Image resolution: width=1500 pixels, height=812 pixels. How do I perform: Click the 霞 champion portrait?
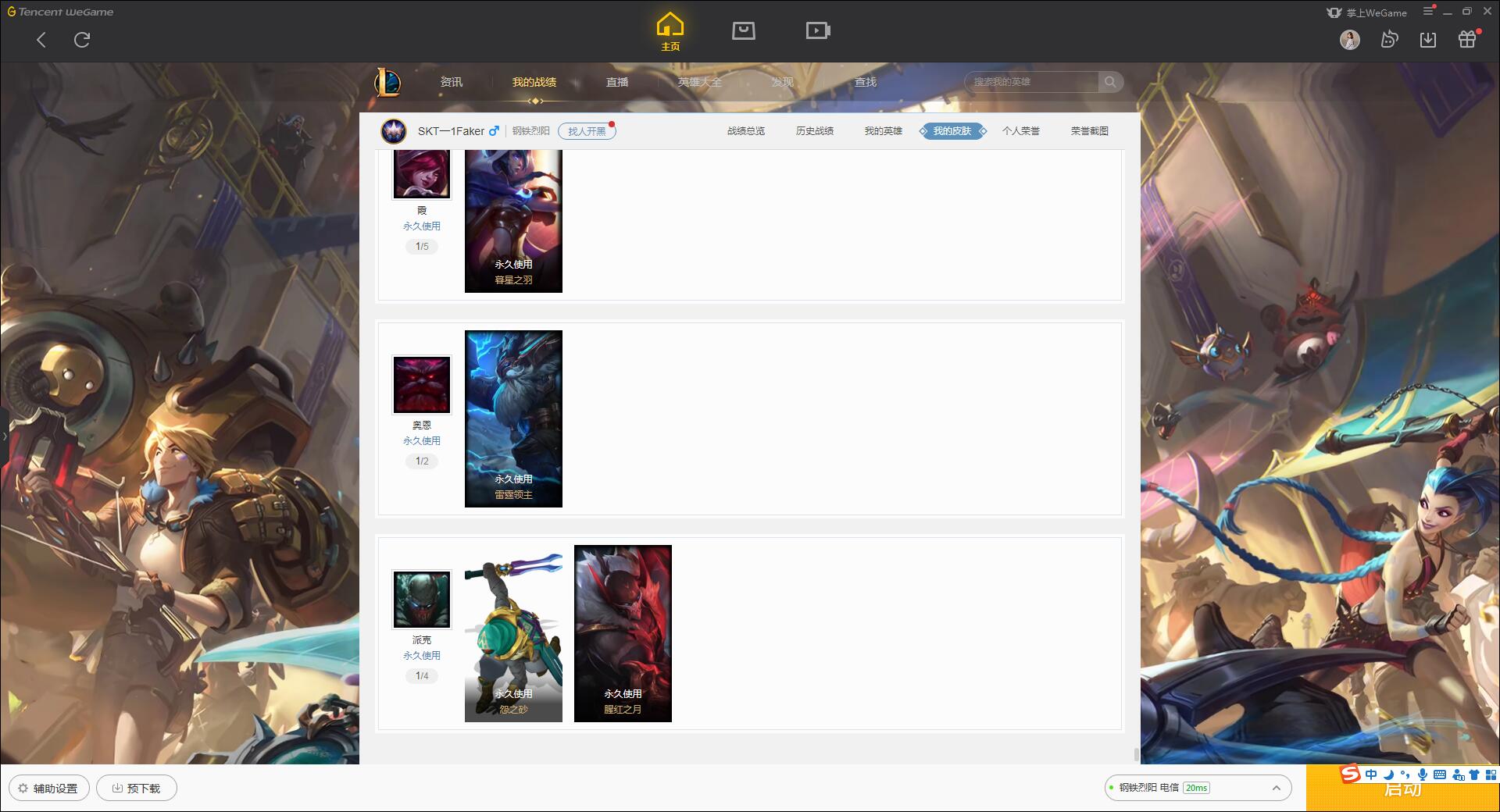[422, 174]
